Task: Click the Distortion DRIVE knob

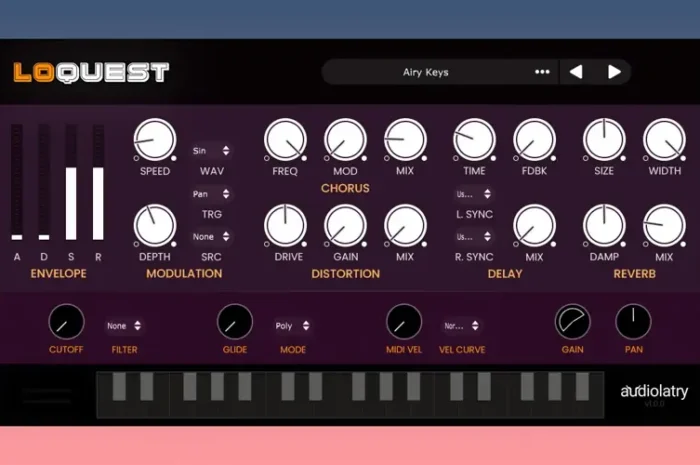Action: tap(285, 226)
